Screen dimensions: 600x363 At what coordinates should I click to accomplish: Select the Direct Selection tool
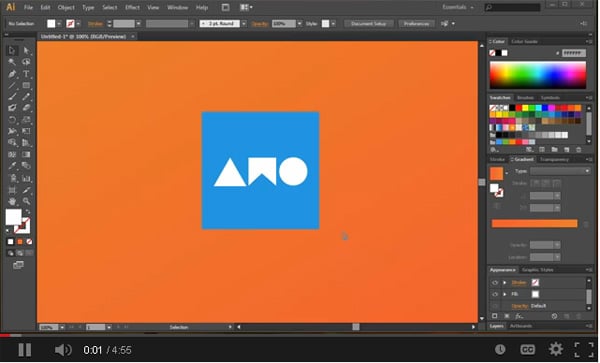click(26, 50)
